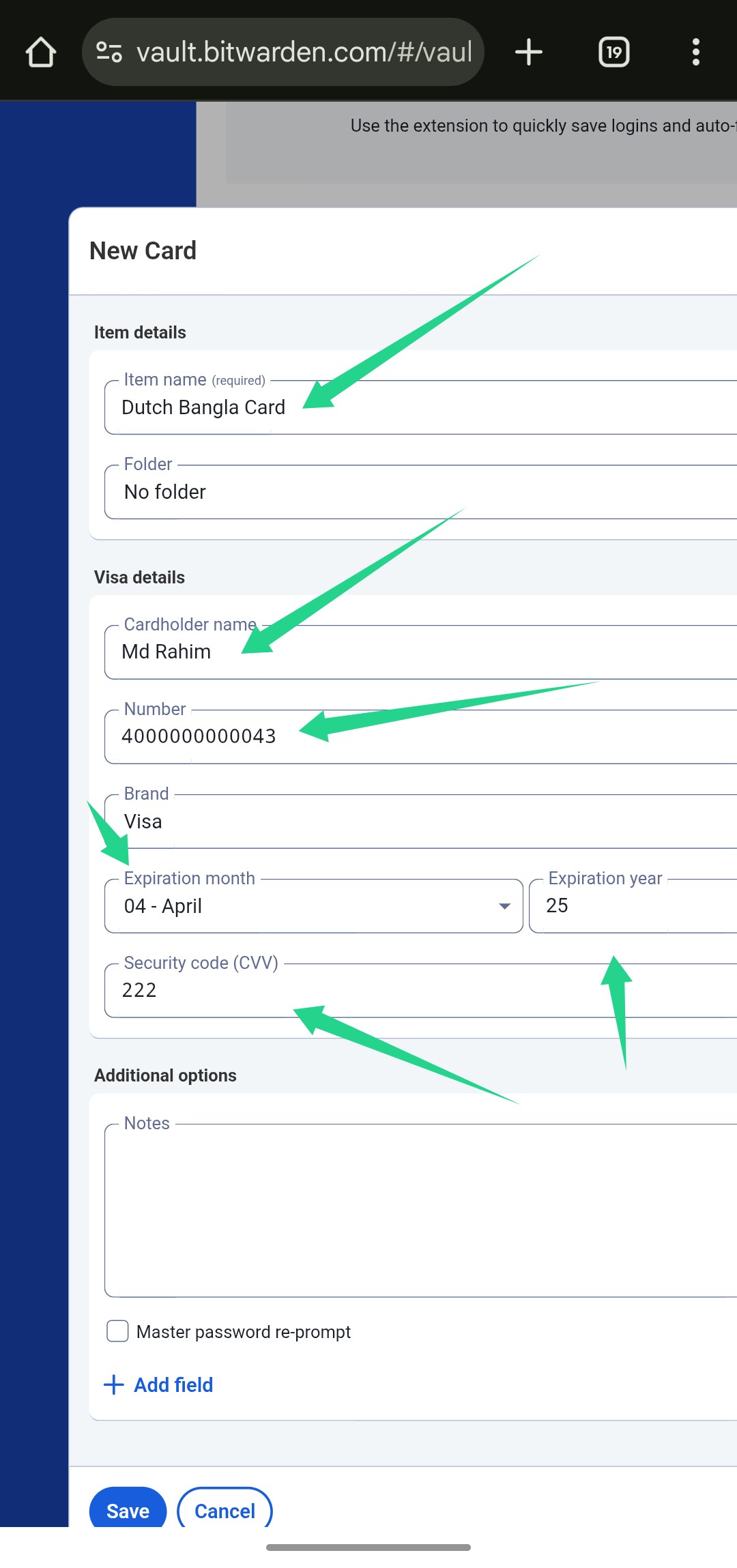The height and width of the screenshot is (1568, 737).
Task: Expand the Expiration month dropdown arrow
Action: [x=504, y=906]
